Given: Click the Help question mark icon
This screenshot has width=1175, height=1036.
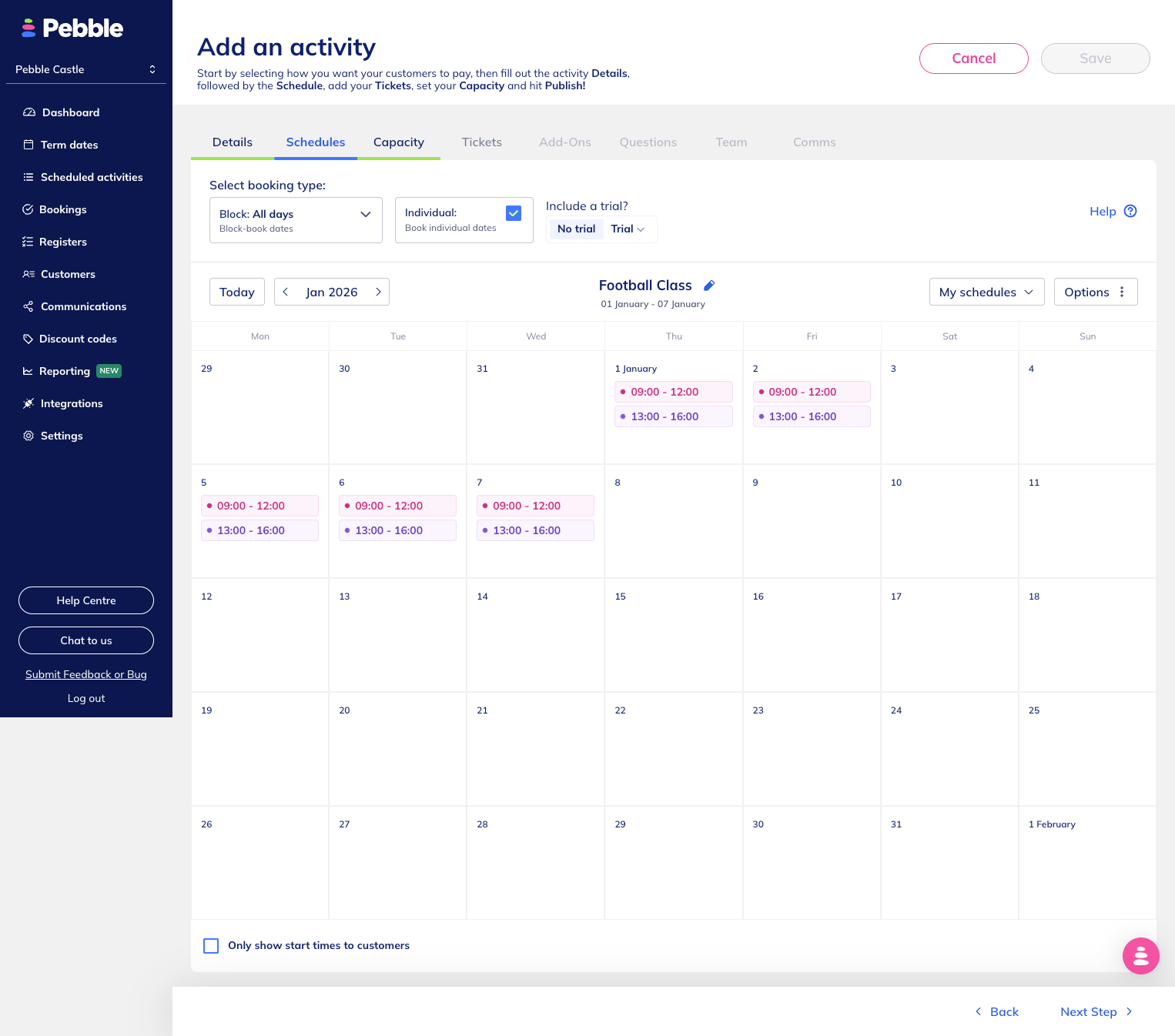Looking at the screenshot, I should click(1130, 212).
